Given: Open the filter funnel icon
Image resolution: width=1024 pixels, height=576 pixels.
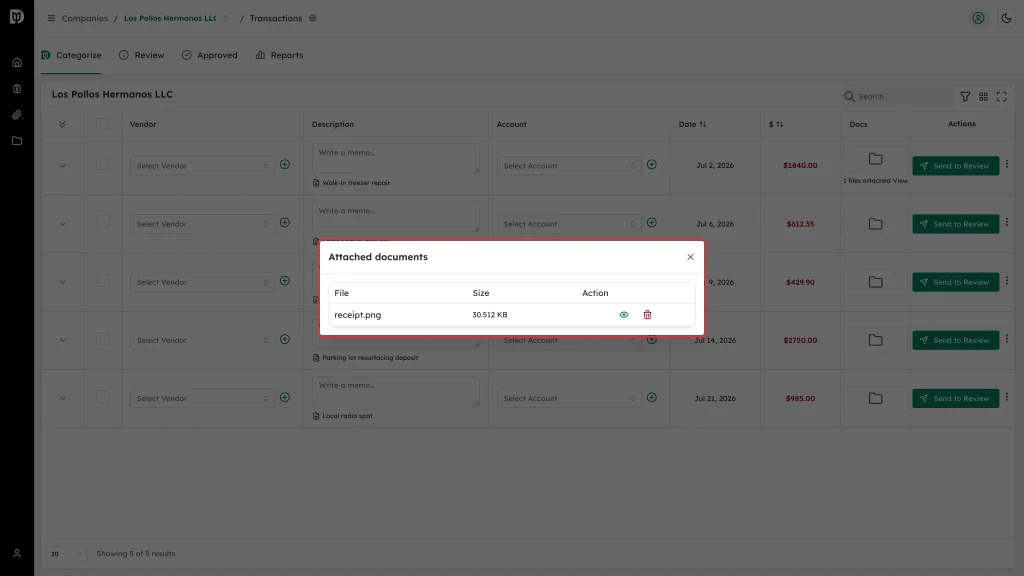Looking at the screenshot, I should tap(965, 97).
